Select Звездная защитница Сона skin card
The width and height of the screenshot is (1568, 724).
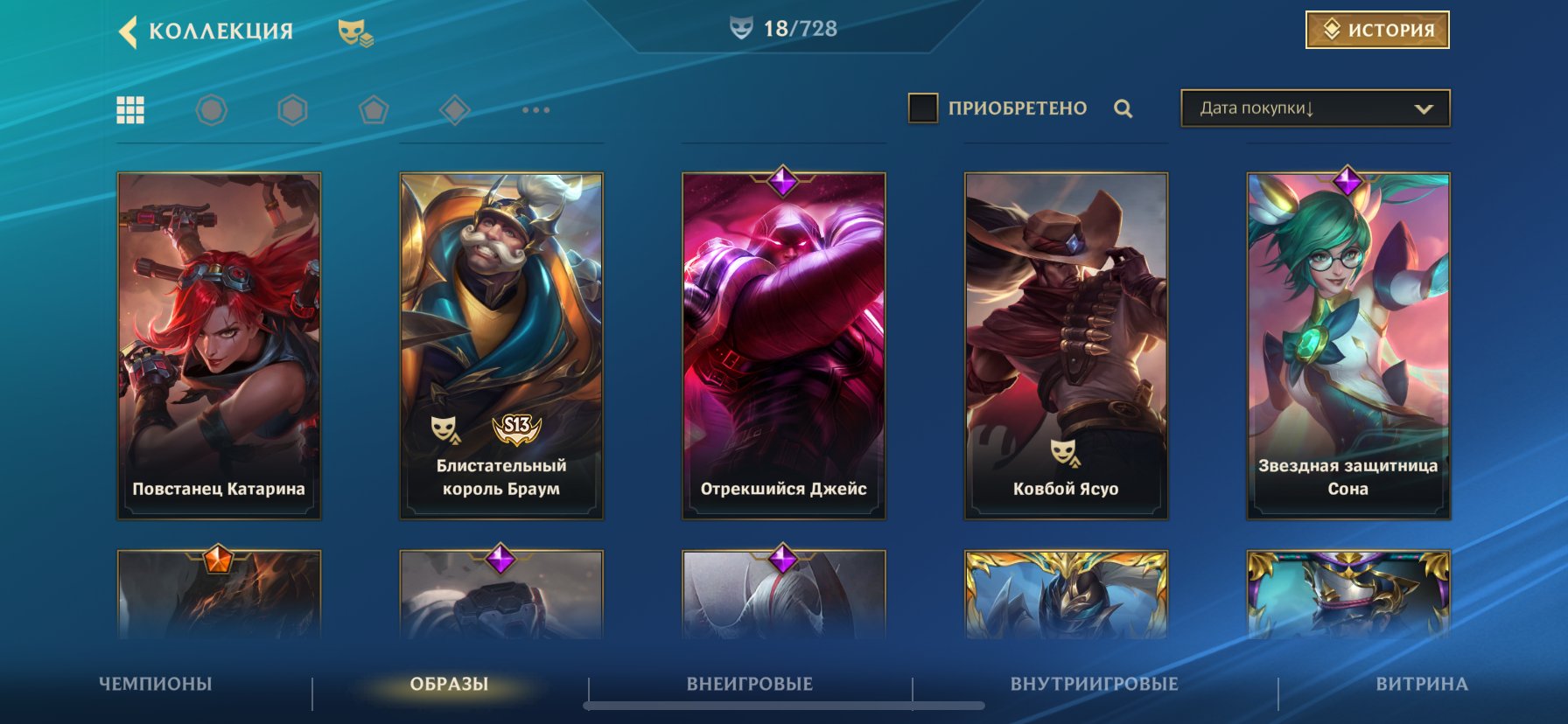(x=1348, y=345)
